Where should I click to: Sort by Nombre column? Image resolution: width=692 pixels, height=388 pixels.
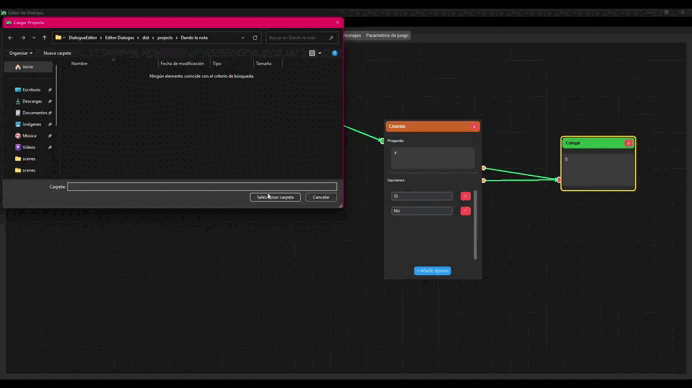pyautogui.click(x=79, y=64)
